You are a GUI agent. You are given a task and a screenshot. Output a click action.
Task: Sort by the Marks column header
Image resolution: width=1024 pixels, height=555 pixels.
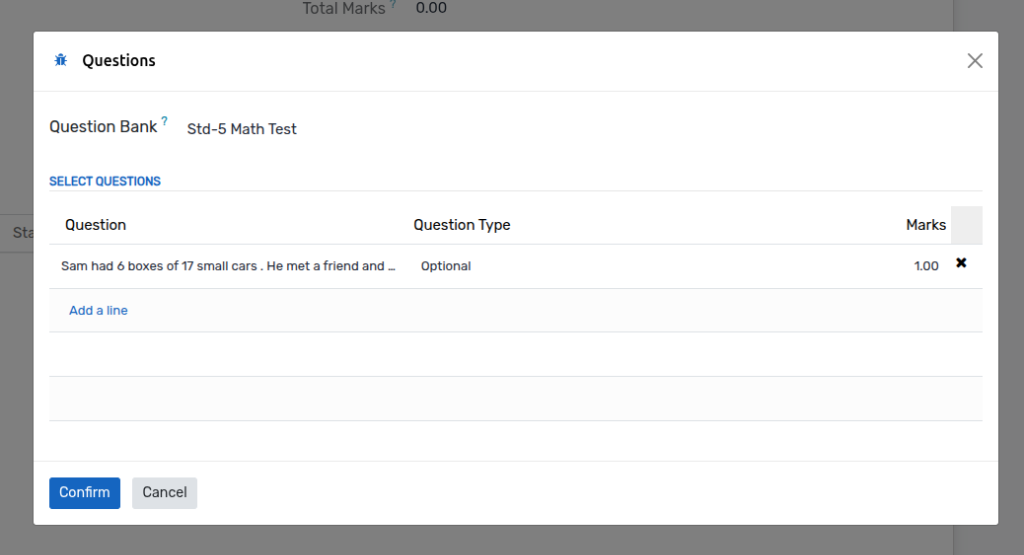pos(925,225)
